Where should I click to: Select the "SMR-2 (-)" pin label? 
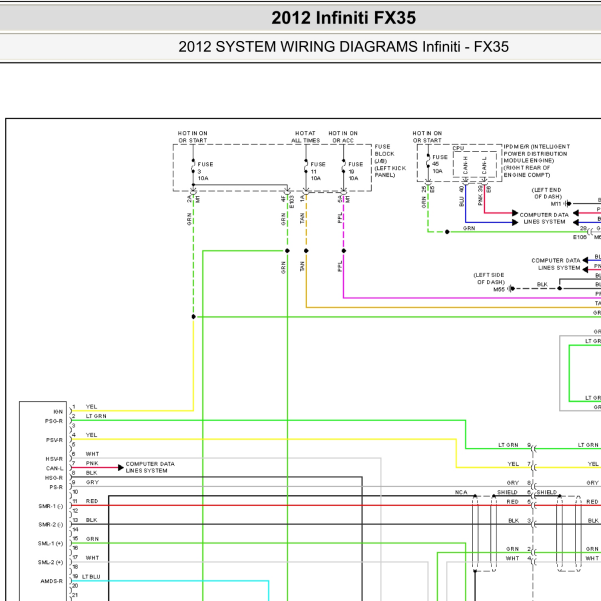[x=51, y=525]
